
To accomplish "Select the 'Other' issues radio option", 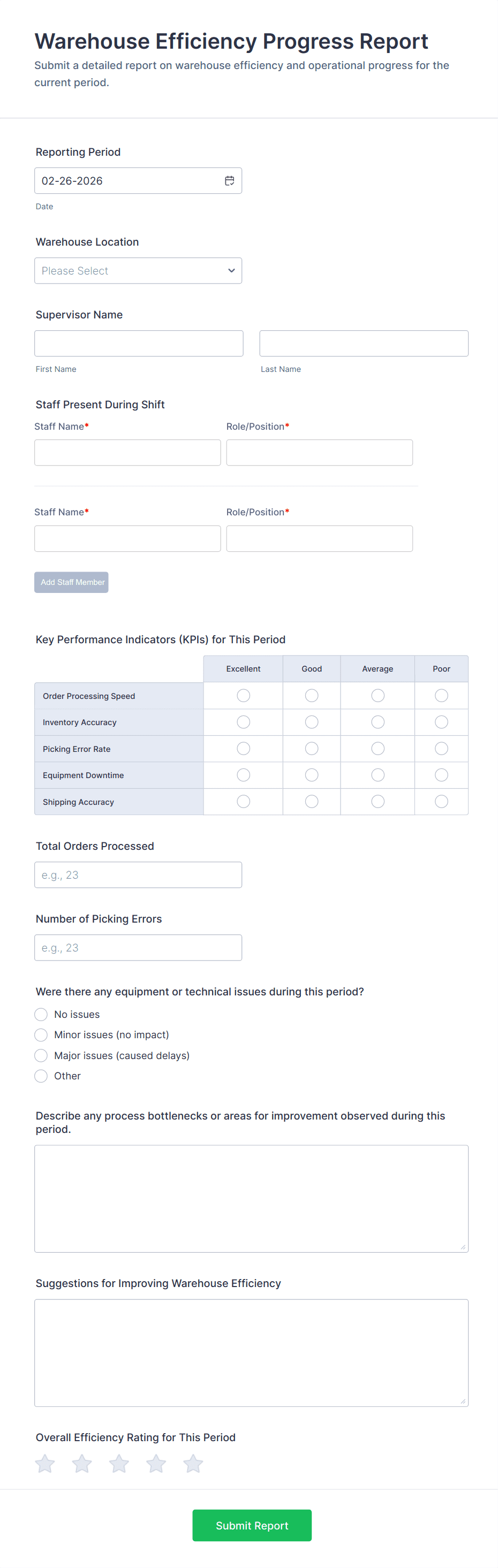I will [41, 1076].
